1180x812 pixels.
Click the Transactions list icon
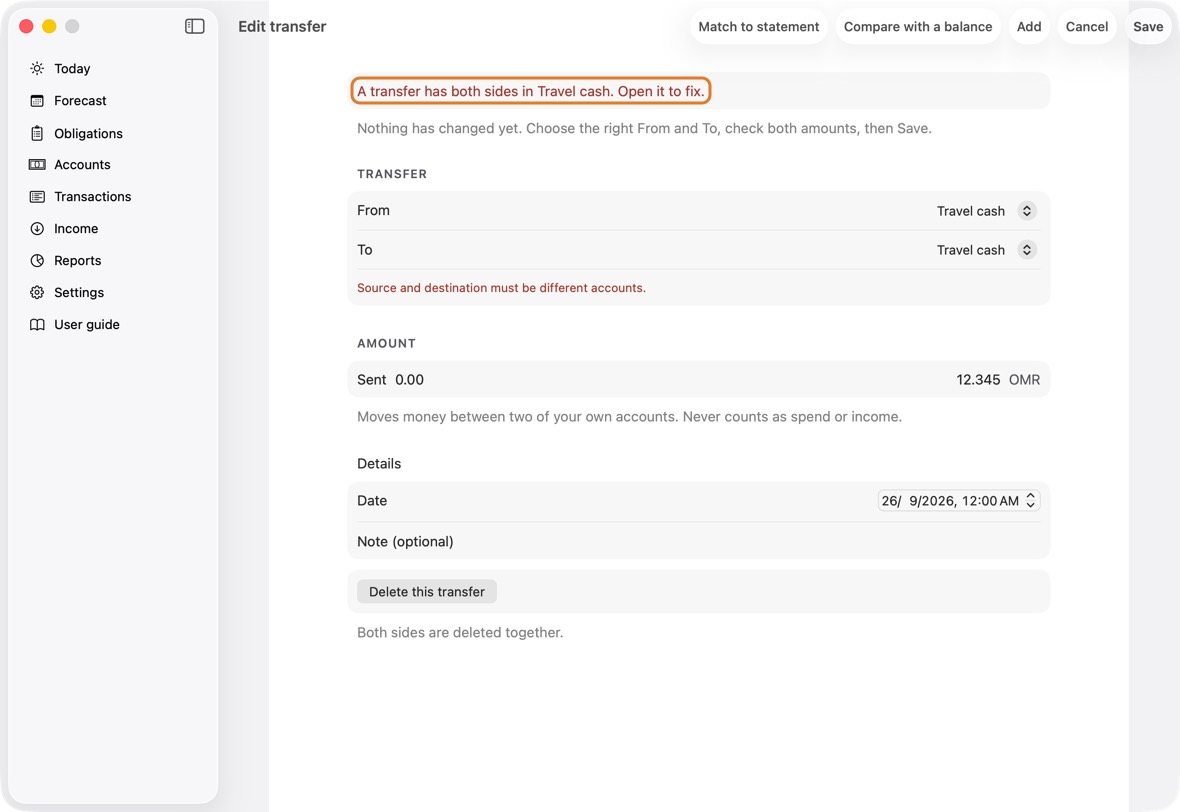[37, 196]
